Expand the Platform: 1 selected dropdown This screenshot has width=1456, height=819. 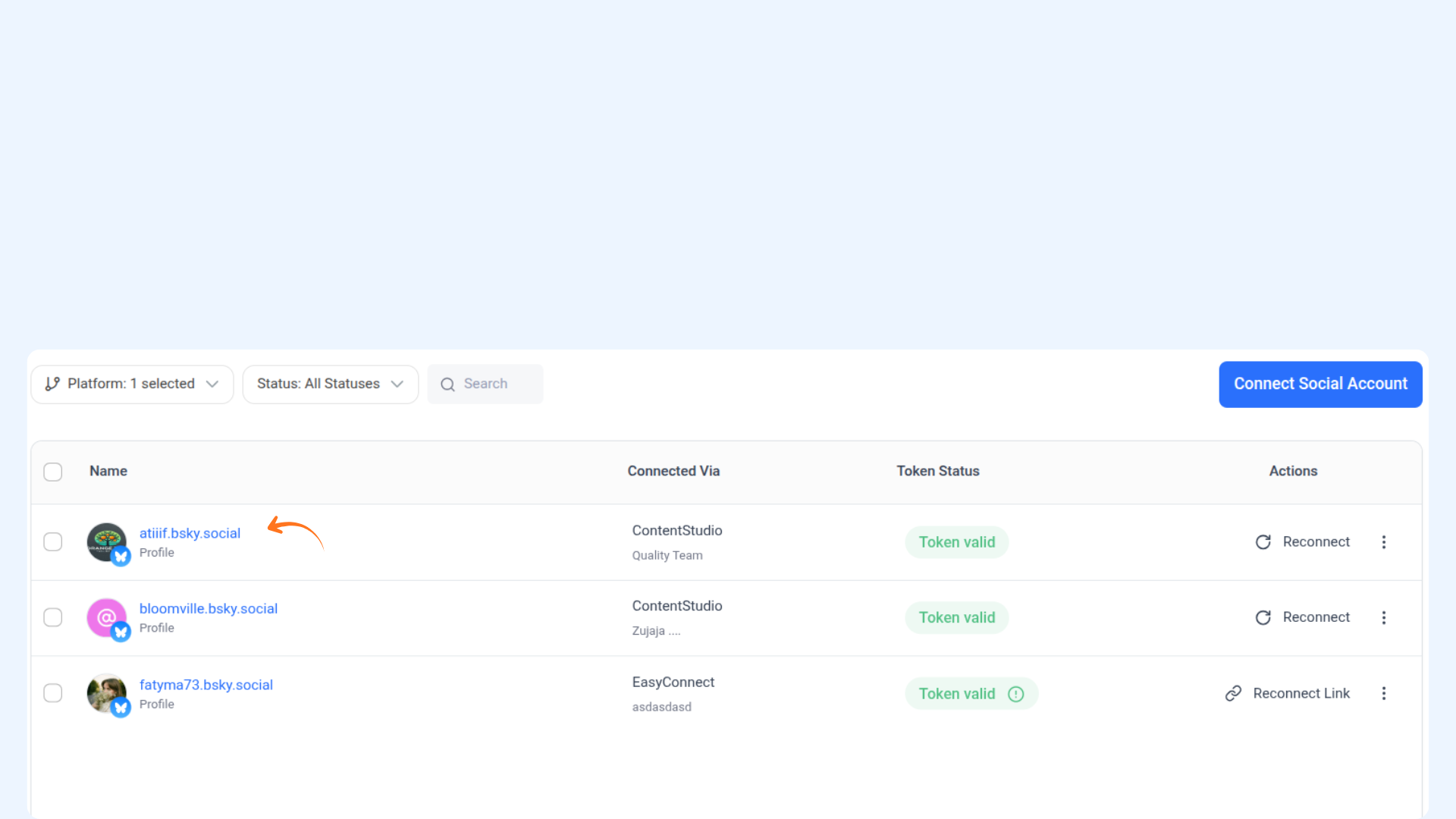click(132, 384)
